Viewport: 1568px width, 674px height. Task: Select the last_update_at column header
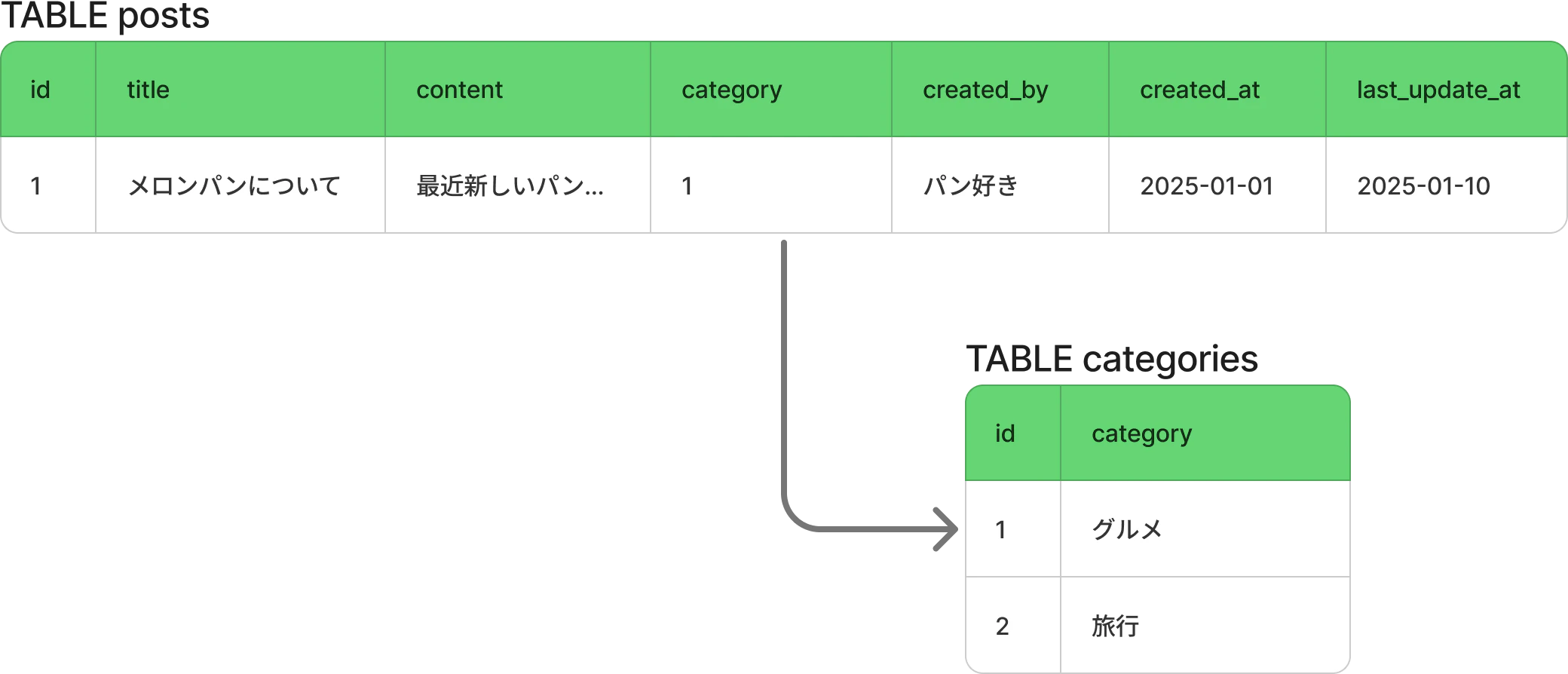1447,90
